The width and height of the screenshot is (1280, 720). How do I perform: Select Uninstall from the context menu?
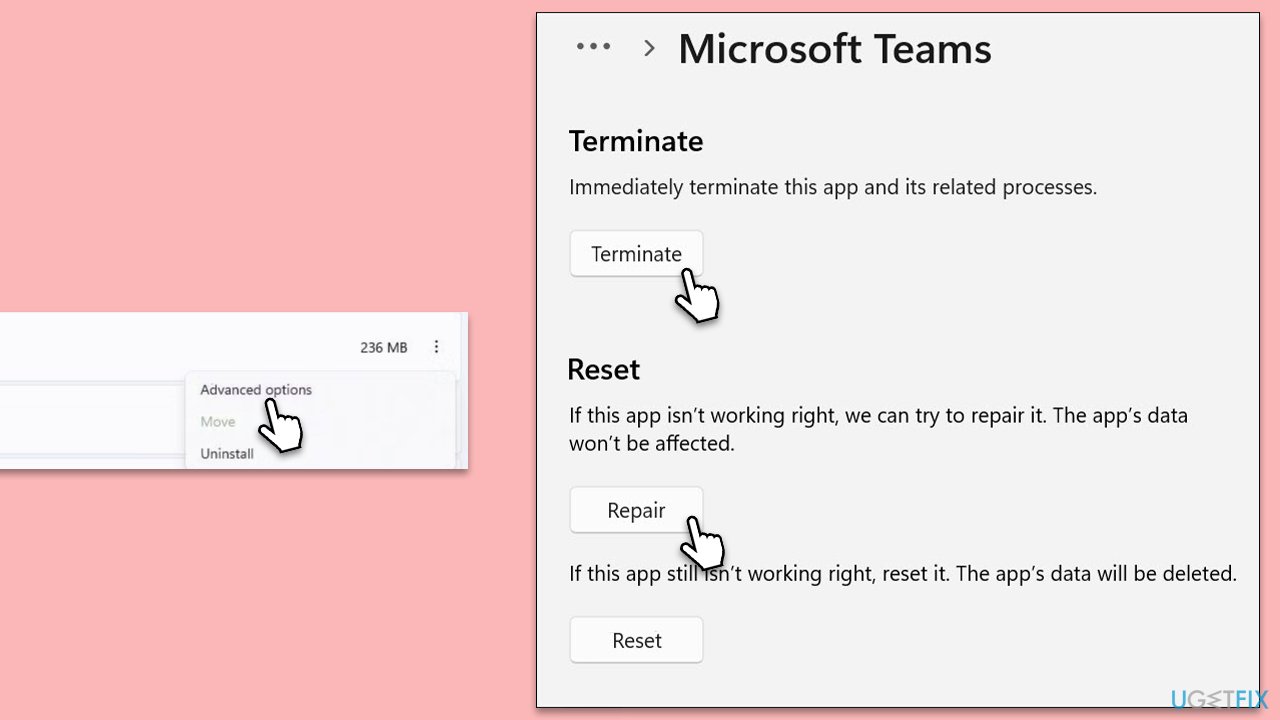227,454
